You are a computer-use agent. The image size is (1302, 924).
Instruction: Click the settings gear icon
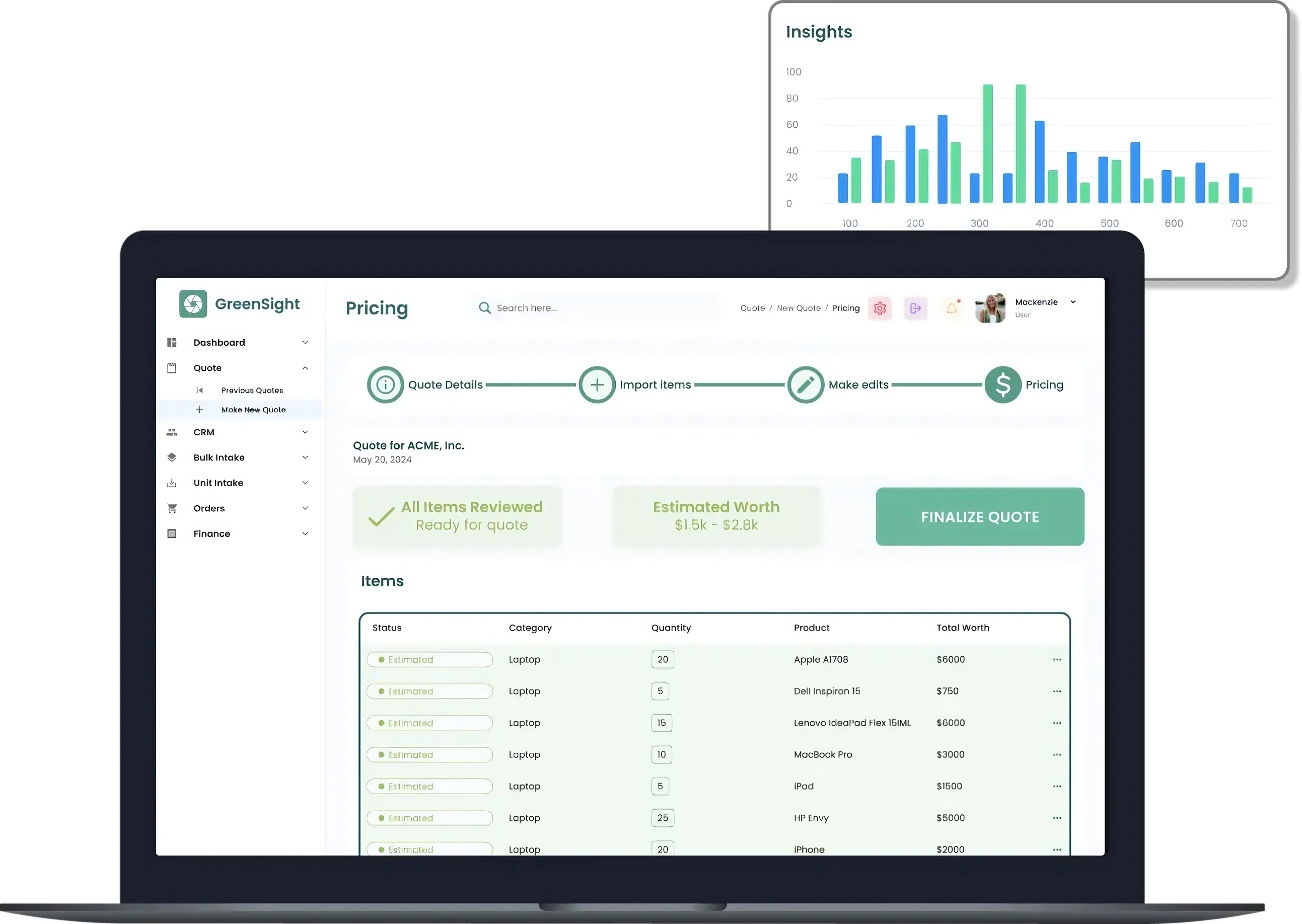click(x=880, y=308)
